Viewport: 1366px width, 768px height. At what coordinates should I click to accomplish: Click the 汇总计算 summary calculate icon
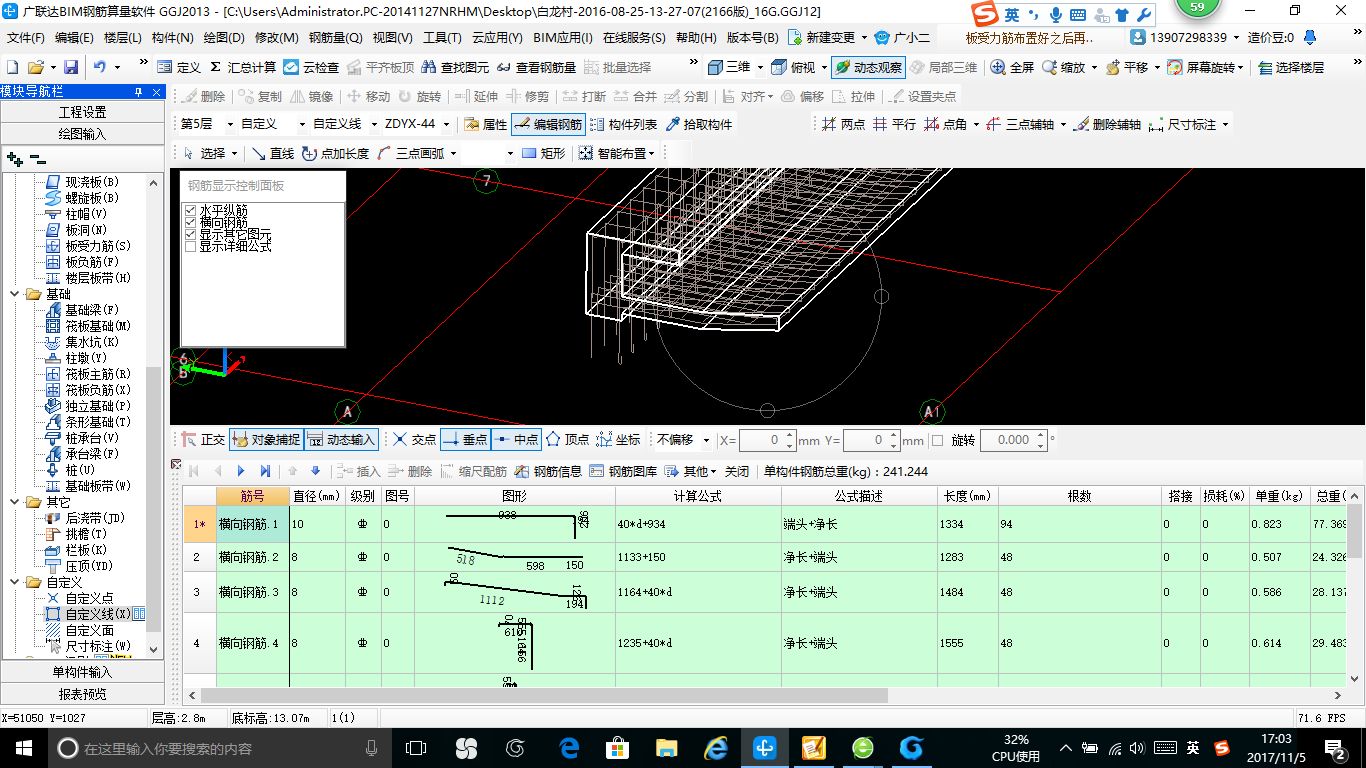pyautogui.click(x=243, y=67)
